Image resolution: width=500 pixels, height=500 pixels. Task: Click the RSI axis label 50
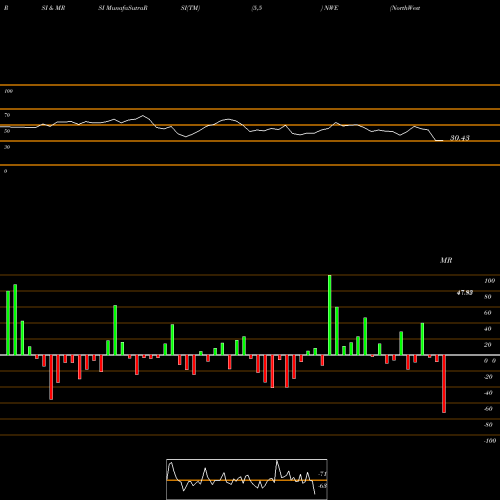[x=7, y=131]
